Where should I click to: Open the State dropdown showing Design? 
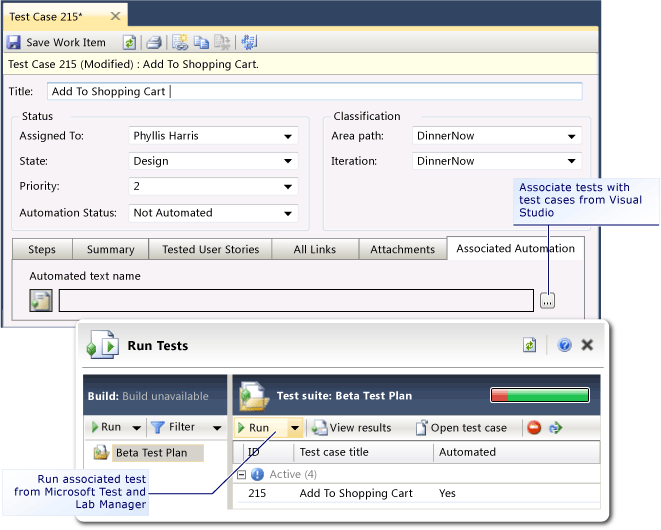point(288,161)
